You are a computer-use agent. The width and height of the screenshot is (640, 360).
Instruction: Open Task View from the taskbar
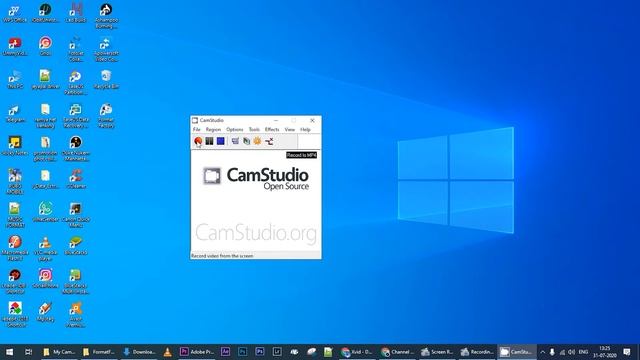pos(28,352)
